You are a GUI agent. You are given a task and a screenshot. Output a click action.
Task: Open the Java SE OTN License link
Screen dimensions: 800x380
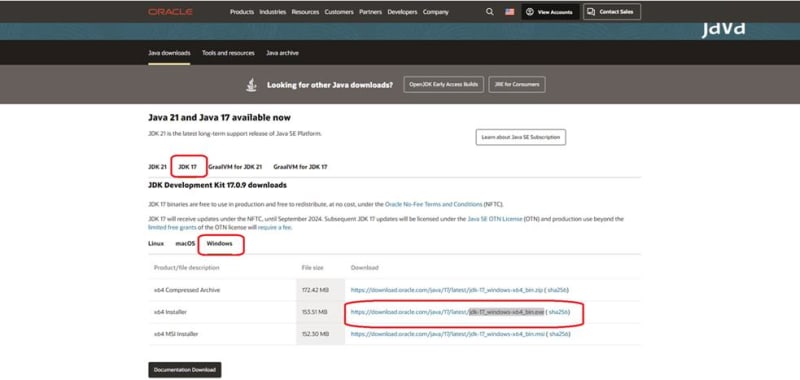pos(494,219)
